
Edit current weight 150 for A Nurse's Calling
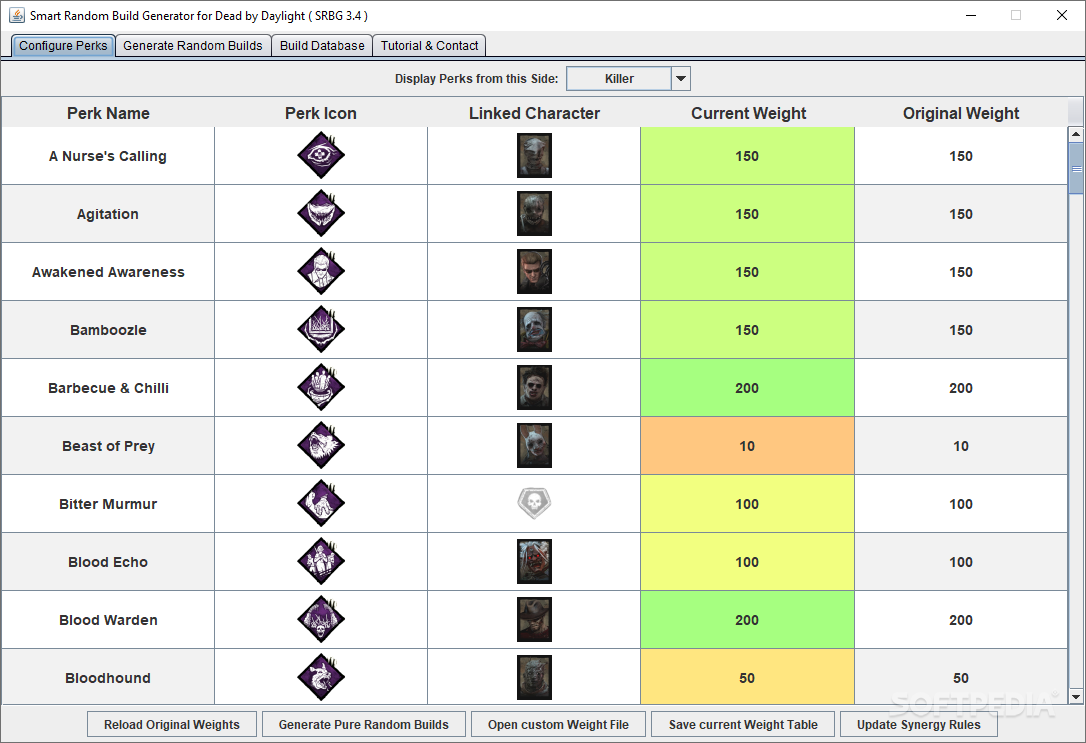(x=747, y=156)
